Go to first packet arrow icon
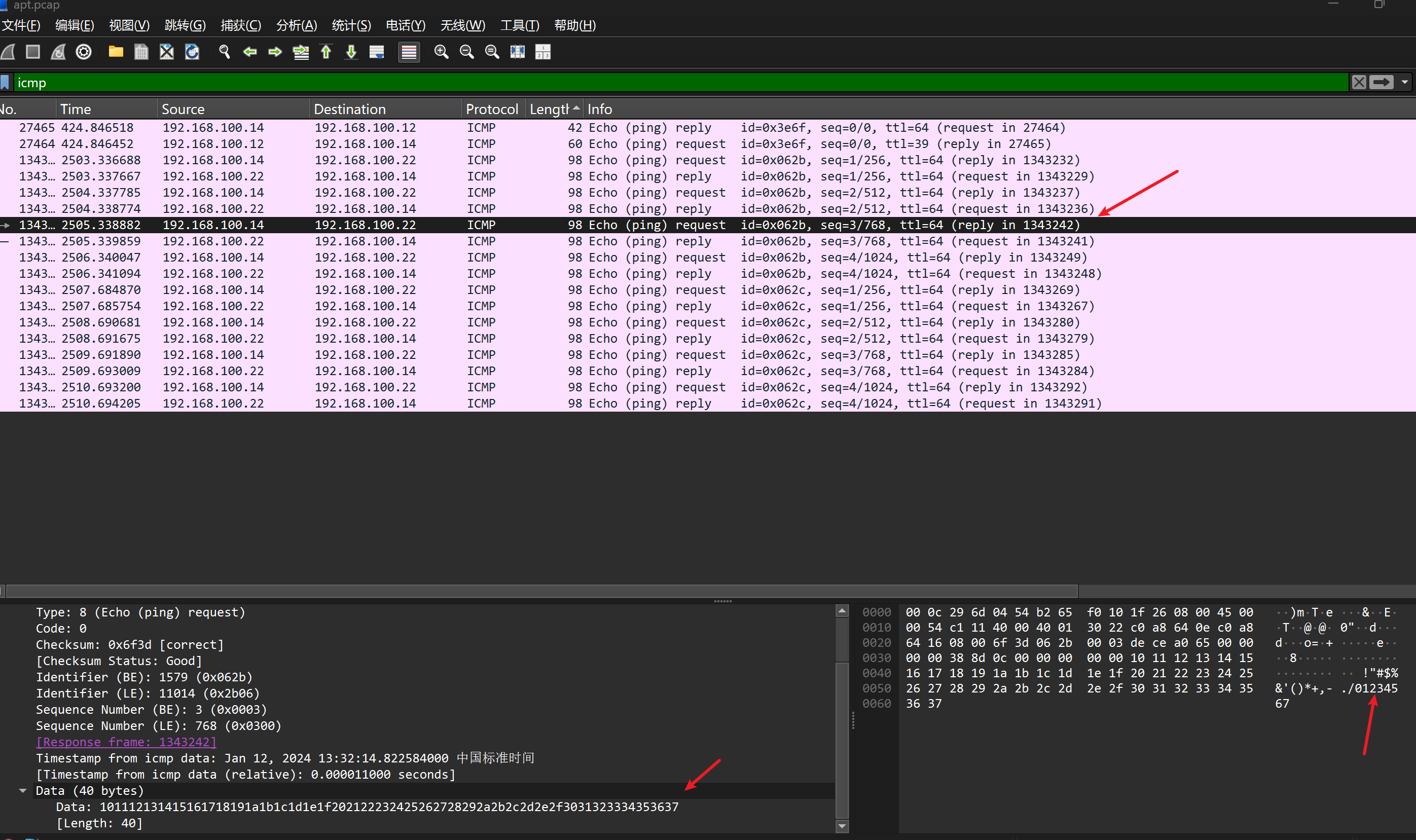 326,52
